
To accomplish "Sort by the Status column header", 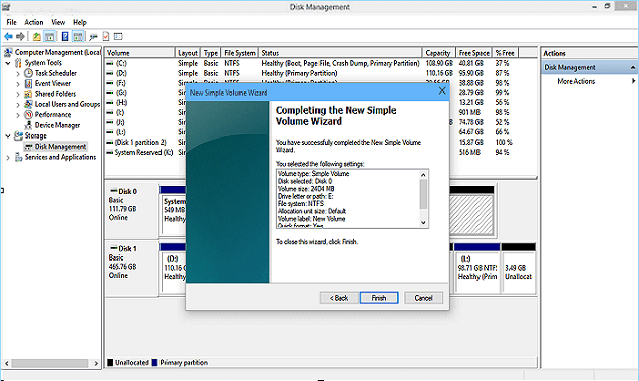I will pos(340,53).
